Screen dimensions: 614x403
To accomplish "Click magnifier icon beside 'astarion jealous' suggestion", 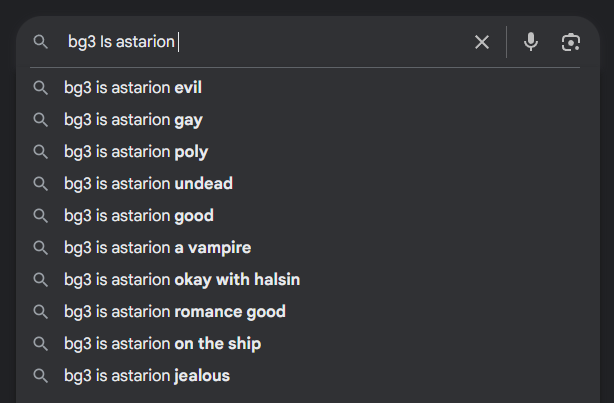I will click(x=41, y=376).
